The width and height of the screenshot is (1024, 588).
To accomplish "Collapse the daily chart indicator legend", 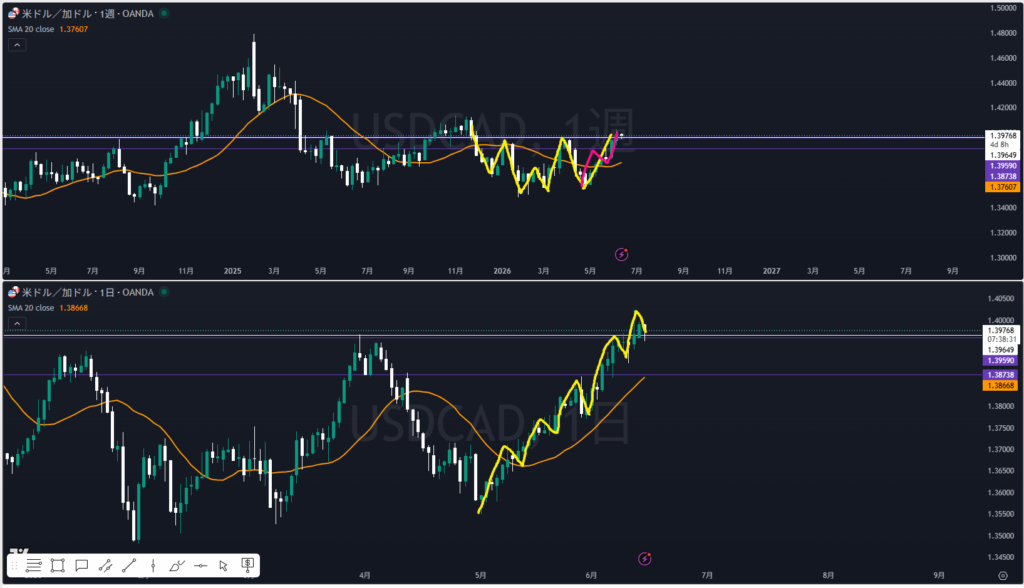I will pos(17,323).
